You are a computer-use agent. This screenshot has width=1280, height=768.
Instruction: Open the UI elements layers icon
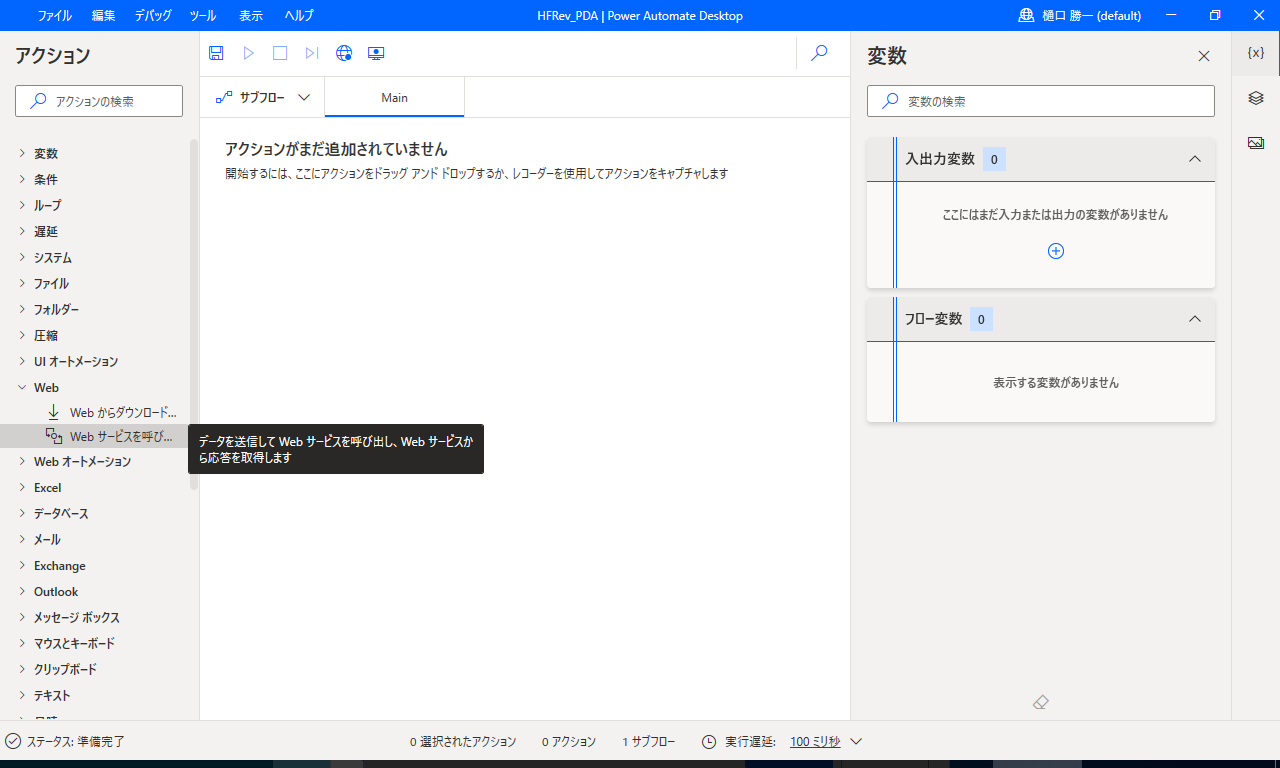[1256, 98]
